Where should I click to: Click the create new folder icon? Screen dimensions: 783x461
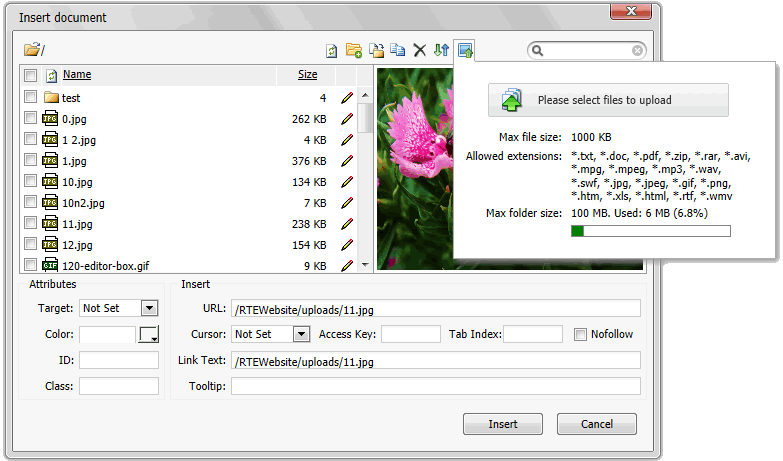tap(354, 50)
